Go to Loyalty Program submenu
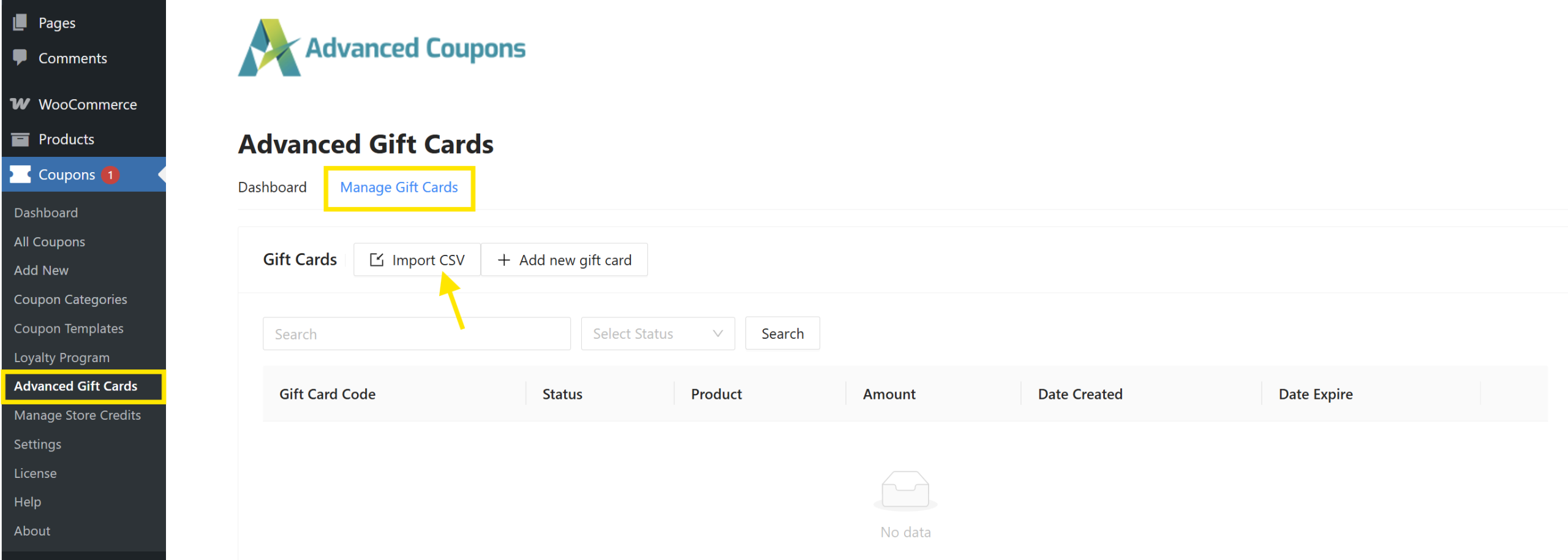 (x=62, y=357)
